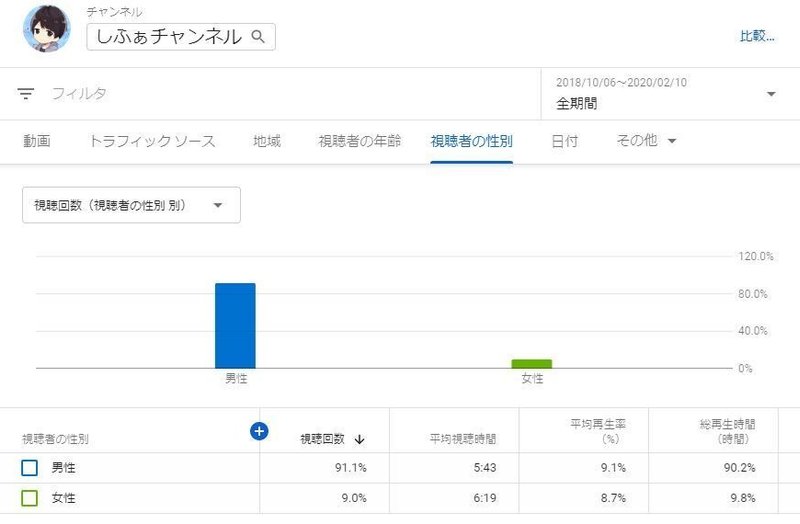Click the 9.8% total watch time value
This screenshot has width=800, height=524.
pos(743,498)
